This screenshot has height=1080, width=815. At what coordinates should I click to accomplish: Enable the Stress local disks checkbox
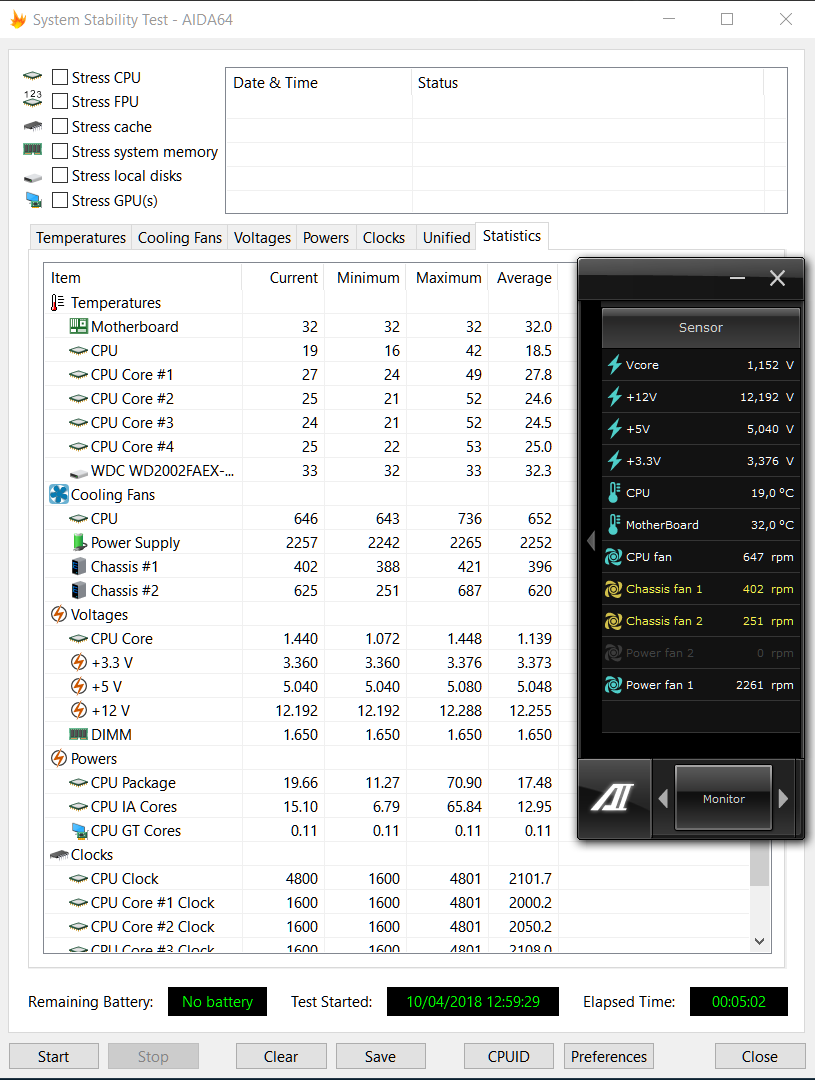[60, 175]
